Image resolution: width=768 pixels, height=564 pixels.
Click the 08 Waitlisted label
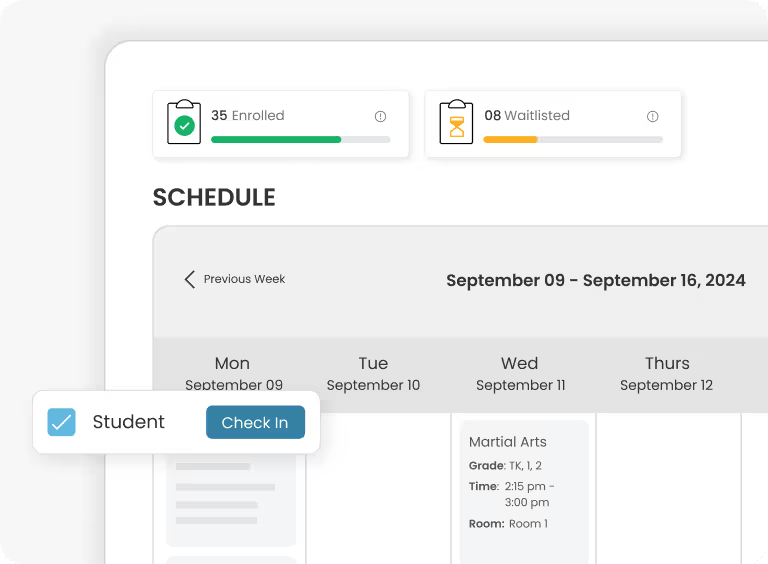[527, 116]
